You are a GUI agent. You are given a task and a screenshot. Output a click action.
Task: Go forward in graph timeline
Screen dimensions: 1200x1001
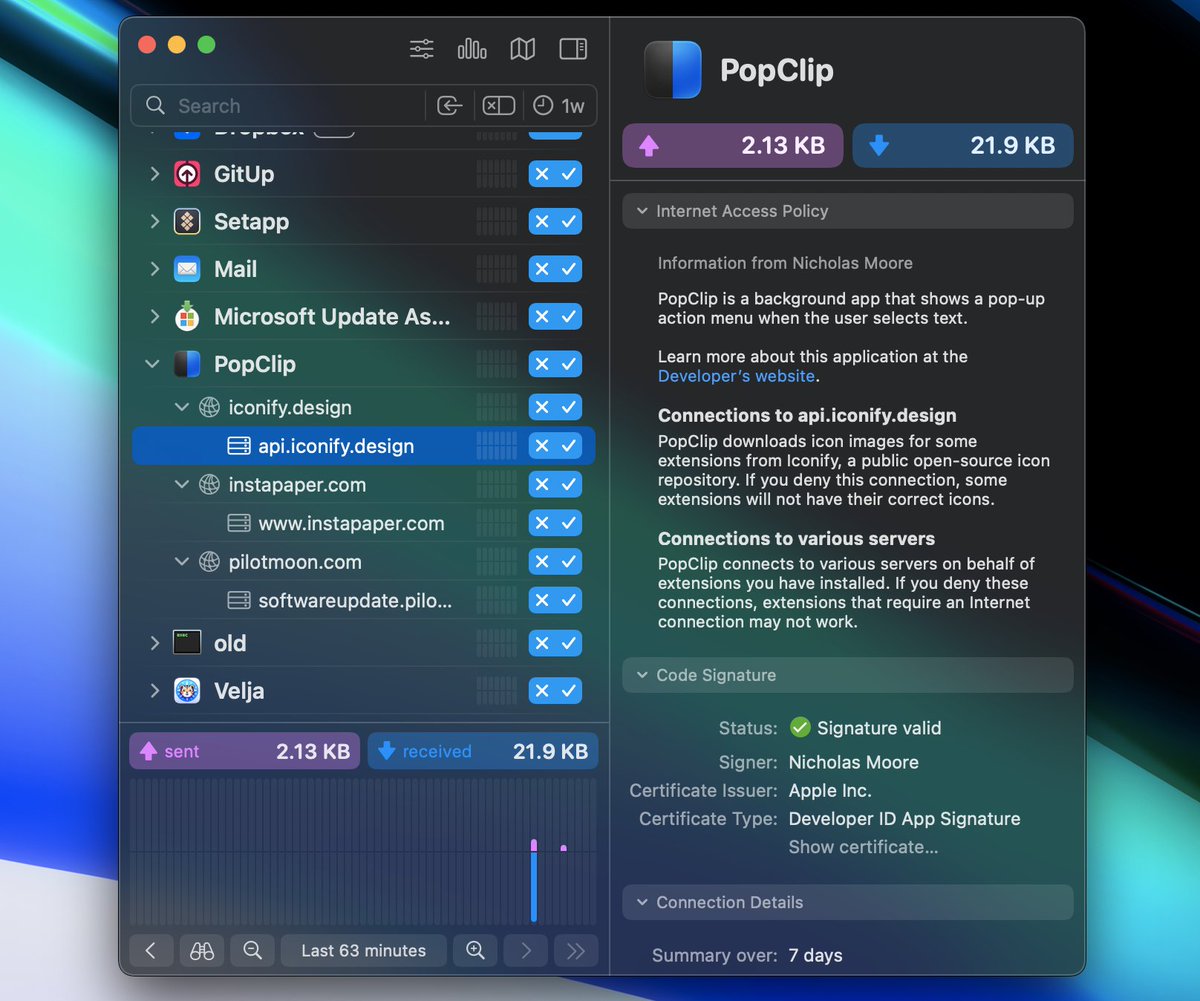(526, 951)
